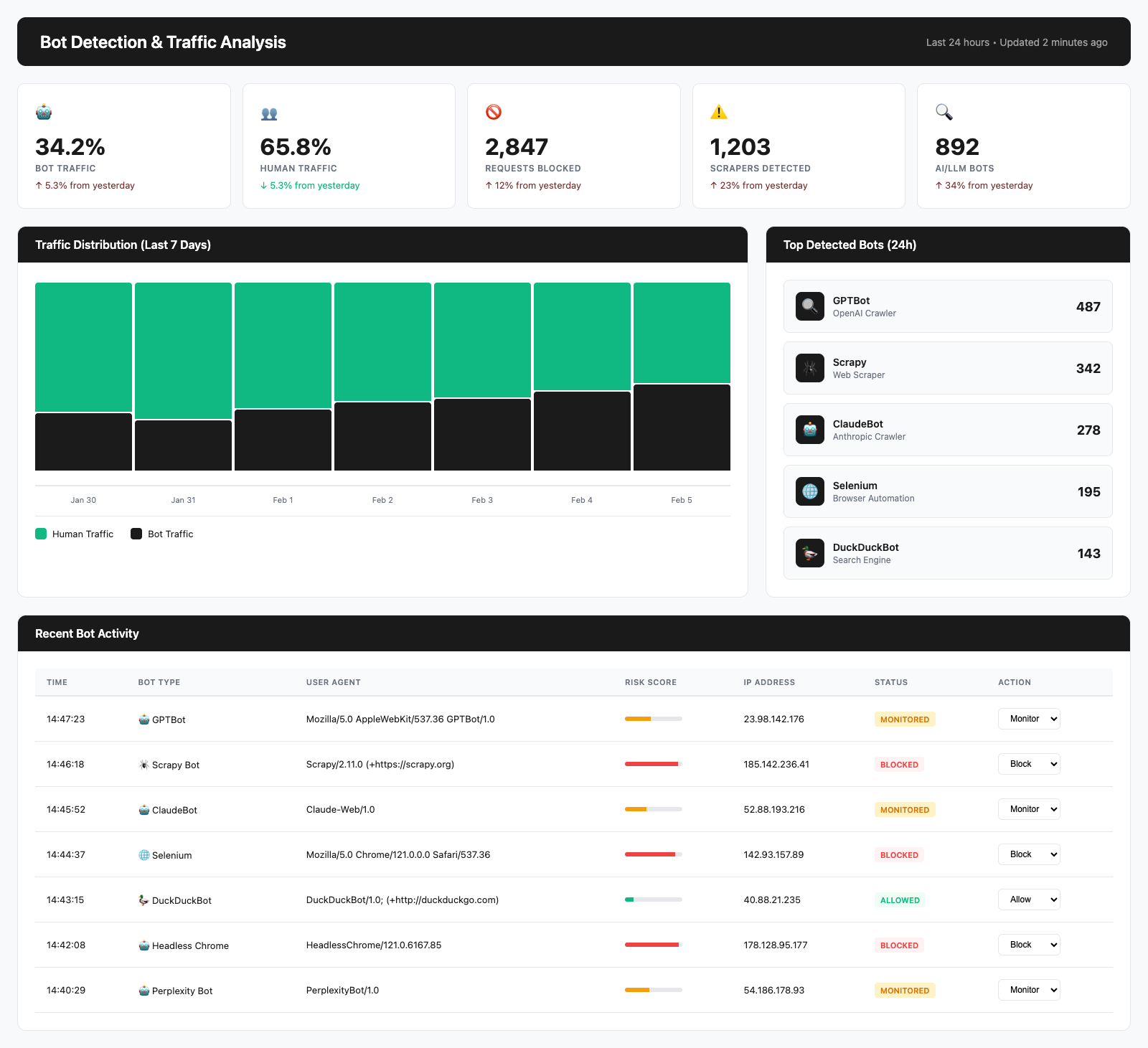Select the GPTBot entry showing 487 hits
This screenshot has width=1148, height=1048.
pyautogui.click(x=948, y=306)
